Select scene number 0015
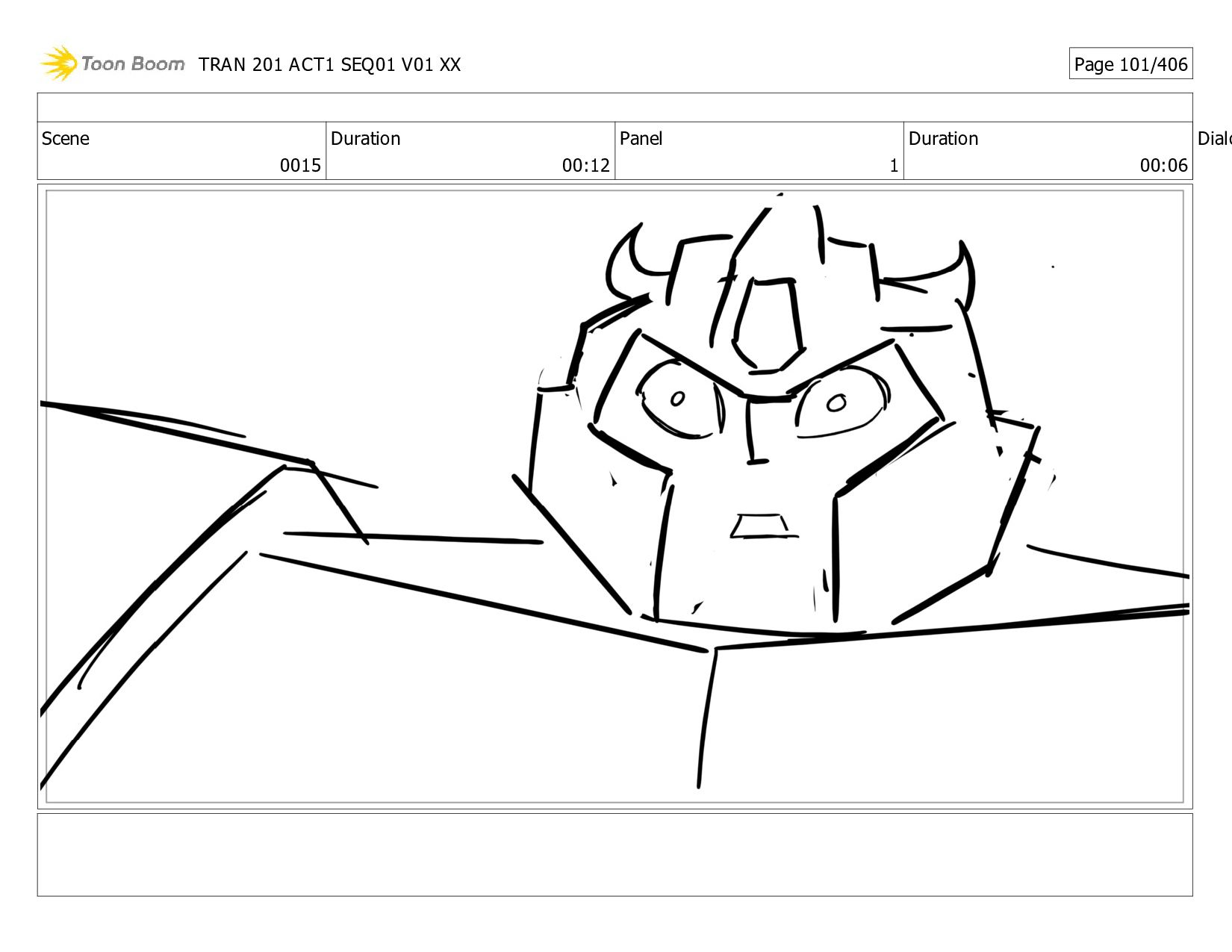The width and height of the screenshot is (1232, 952). 300,165
